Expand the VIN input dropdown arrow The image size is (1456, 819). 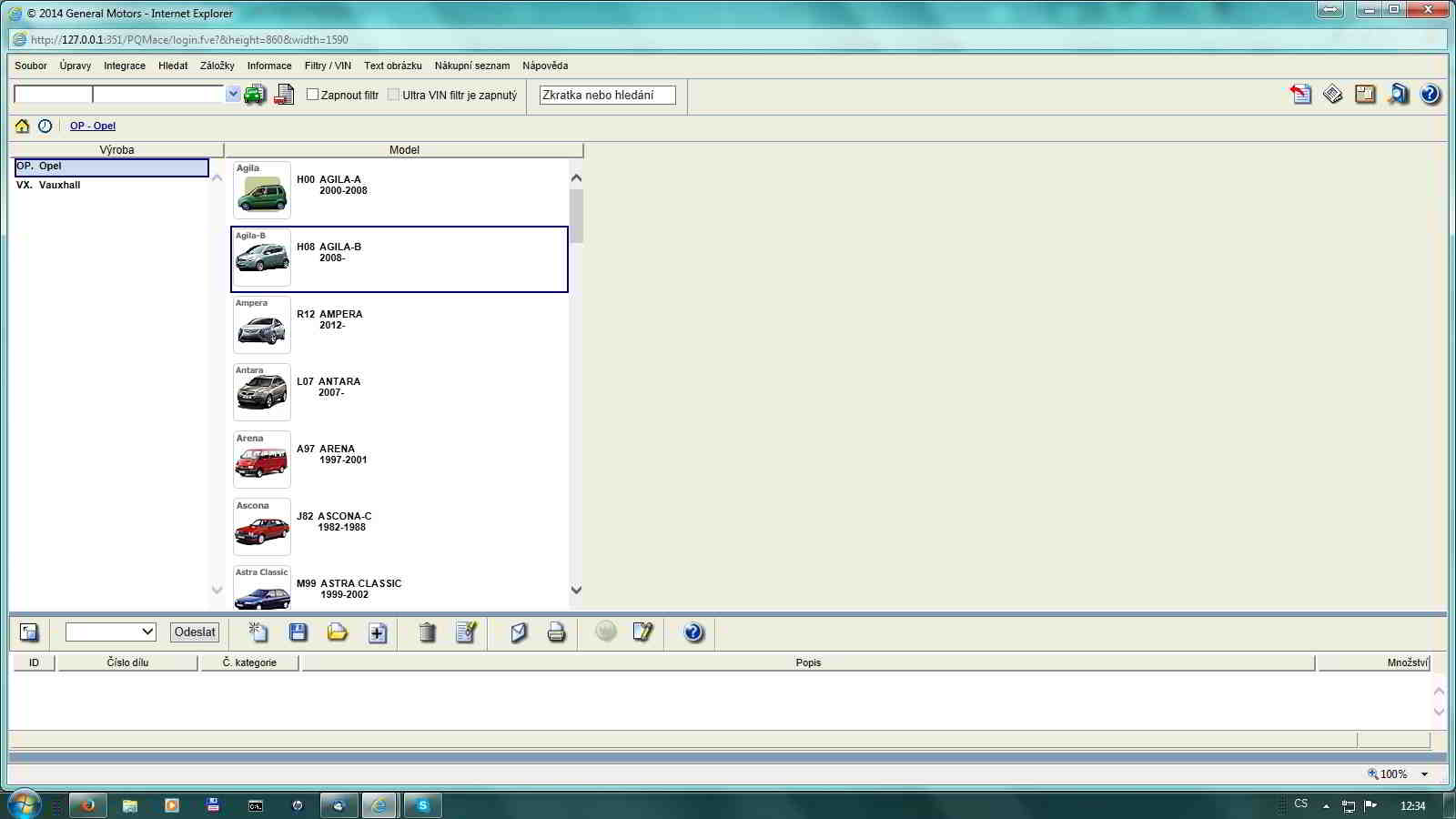233,94
